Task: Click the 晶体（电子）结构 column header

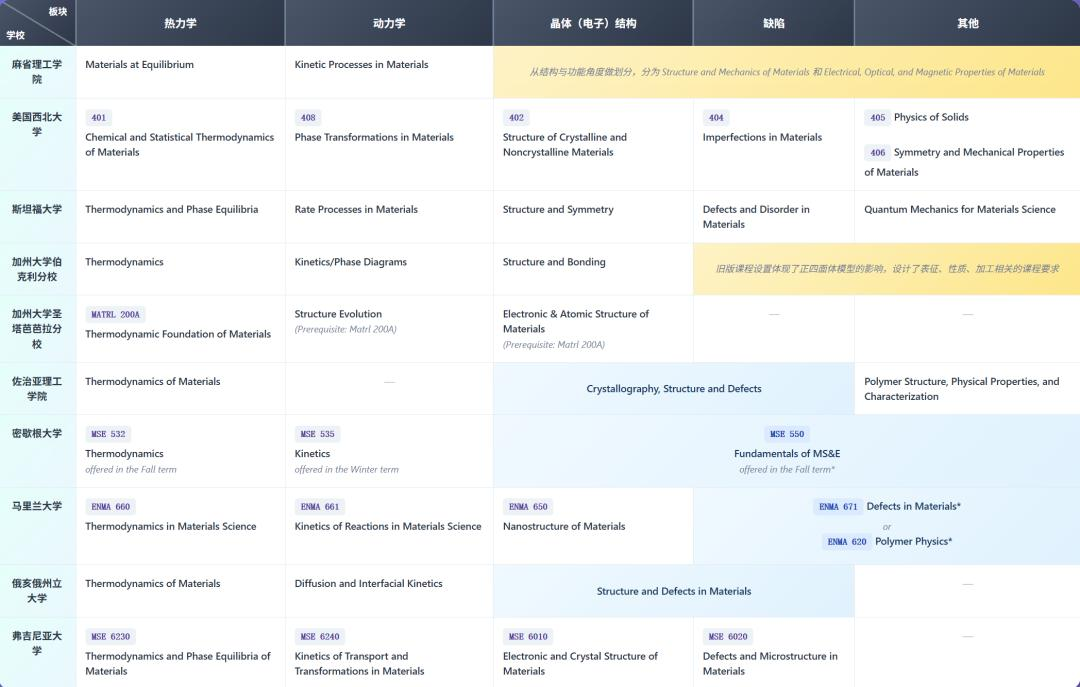Action: click(x=593, y=23)
